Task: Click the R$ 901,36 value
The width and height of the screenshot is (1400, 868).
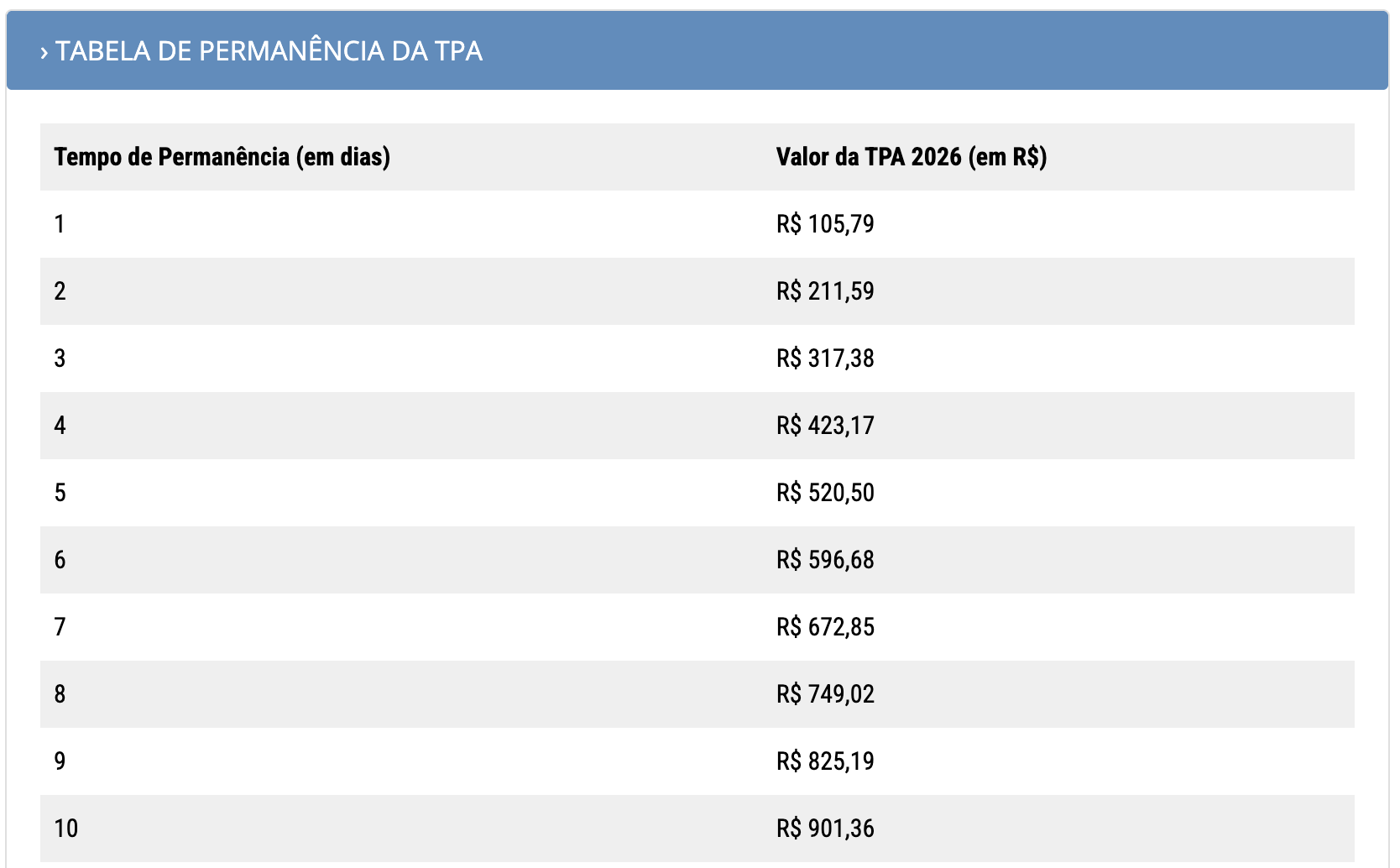Action: pos(825,829)
